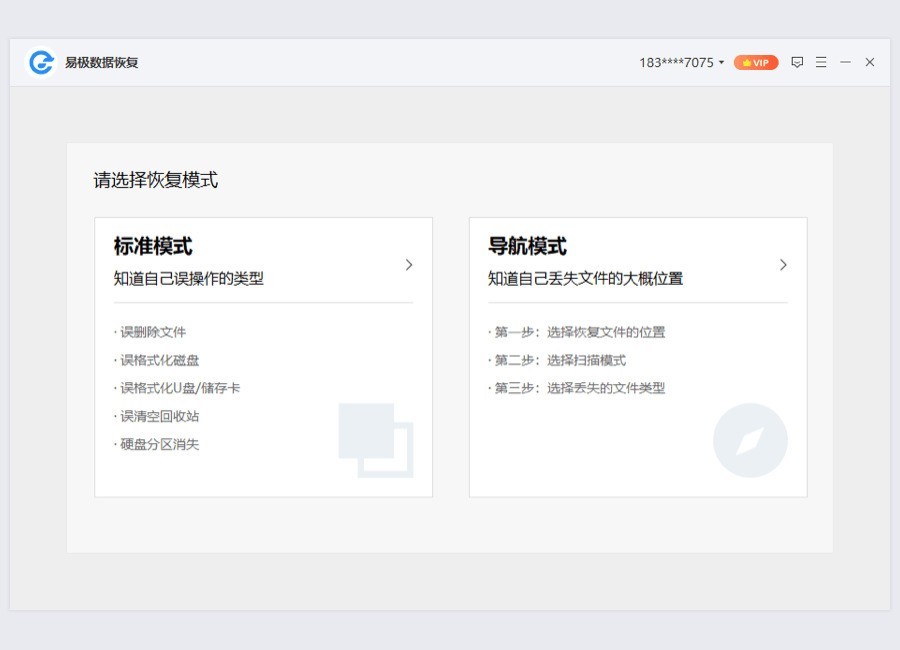
Task: Click the orange VIP badge
Action: 756,62
